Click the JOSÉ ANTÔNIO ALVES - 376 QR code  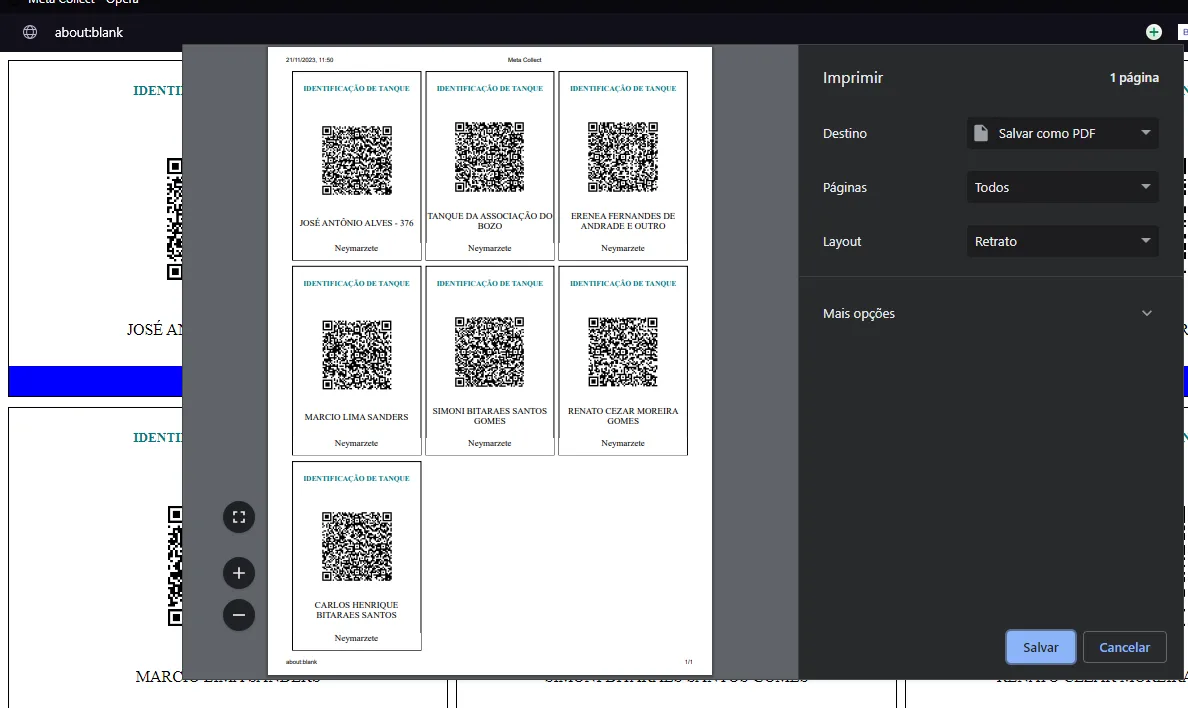[x=356, y=161]
